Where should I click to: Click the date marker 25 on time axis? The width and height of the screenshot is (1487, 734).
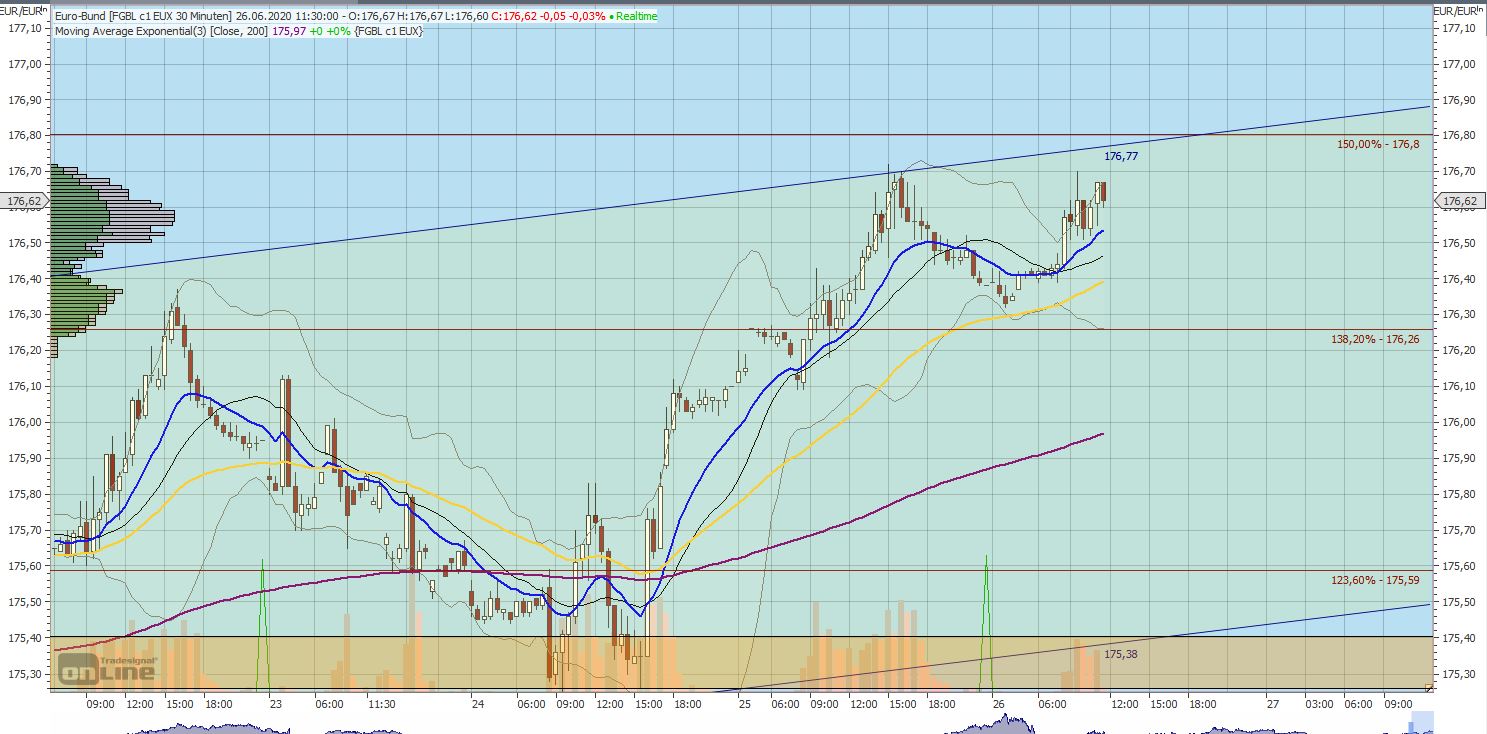744,705
